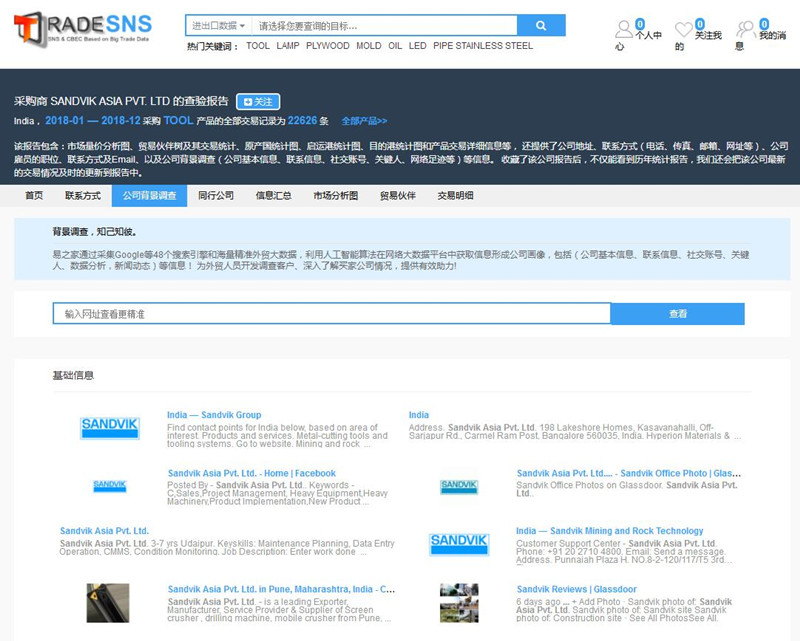The image size is (800, 641).
Task: Expand the 全部产品 list
Action: (366, 120)
